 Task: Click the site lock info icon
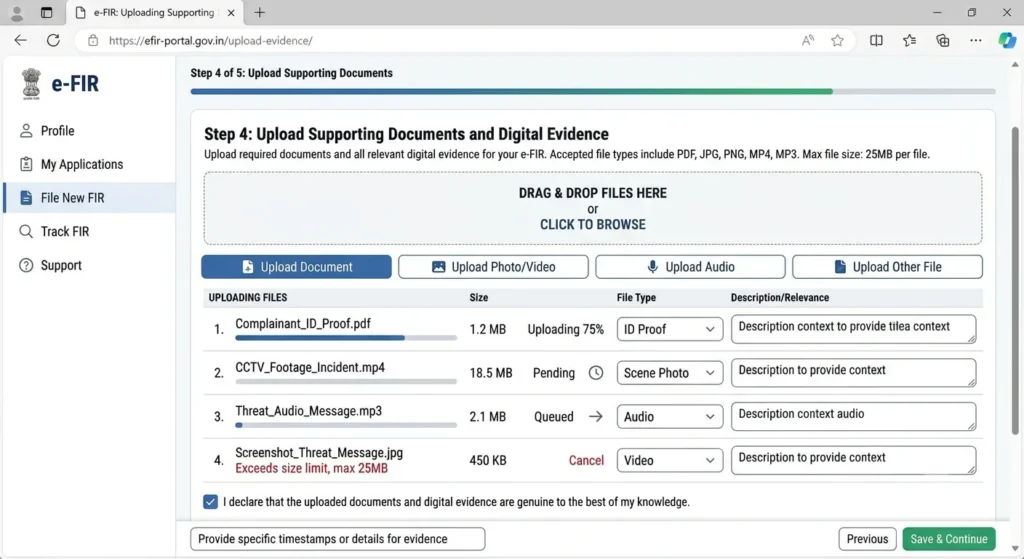tap(93, 40)
